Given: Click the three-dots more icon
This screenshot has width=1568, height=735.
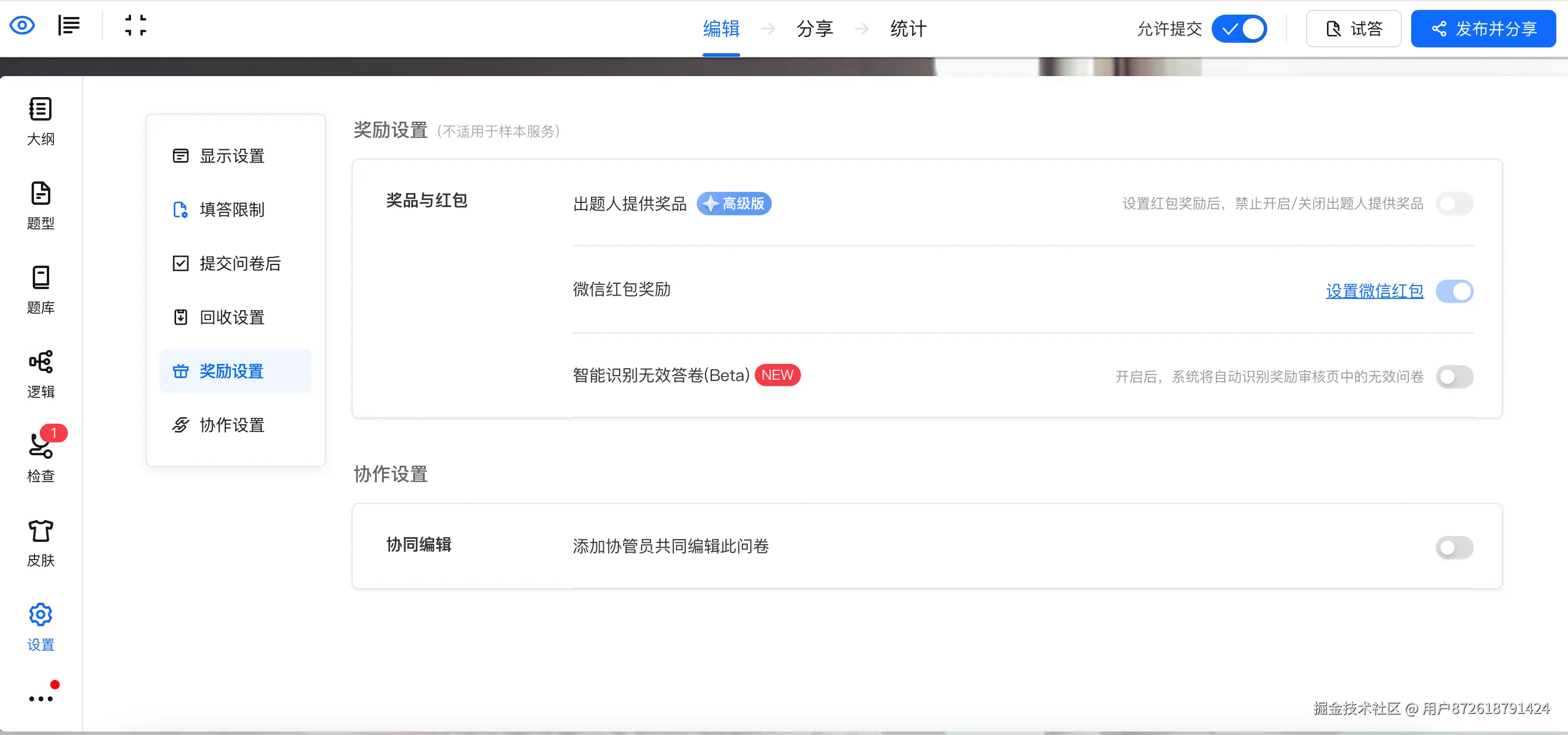Looking at the screenshot, I should click(x=41, y=699).
